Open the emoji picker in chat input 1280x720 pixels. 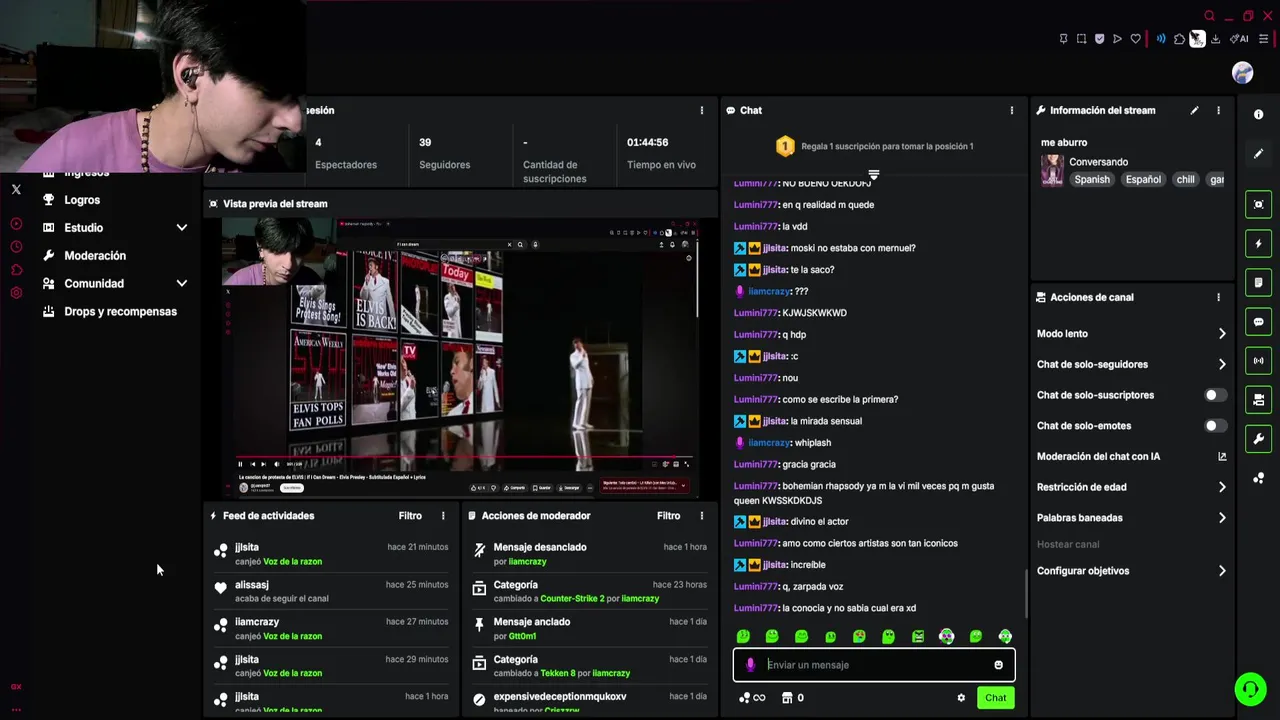[x=998, y=665]
